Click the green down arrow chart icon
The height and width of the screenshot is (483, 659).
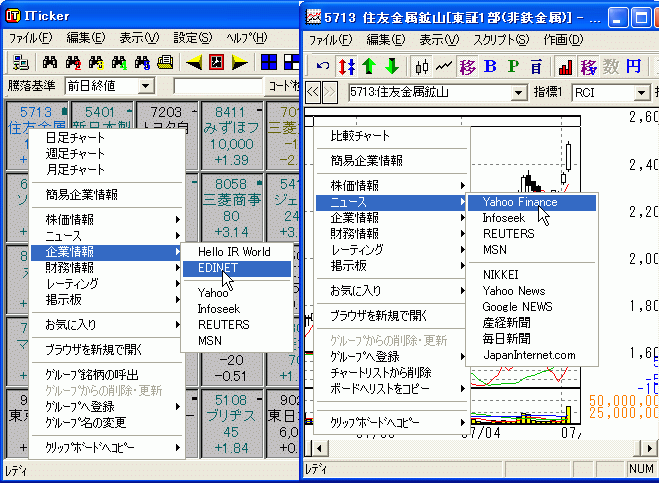pyautogui.click(x=391, y=67)
